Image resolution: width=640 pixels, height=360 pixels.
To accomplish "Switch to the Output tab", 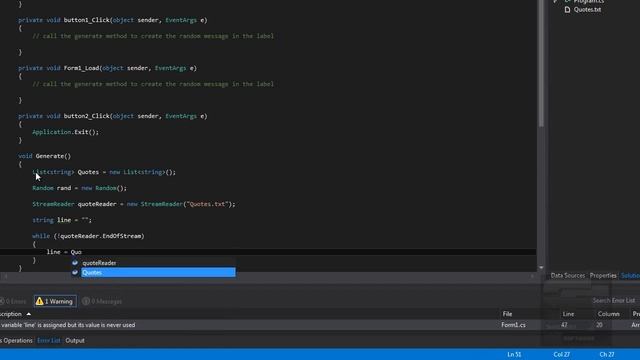I will pyautogui.click(x=75, y=340).
